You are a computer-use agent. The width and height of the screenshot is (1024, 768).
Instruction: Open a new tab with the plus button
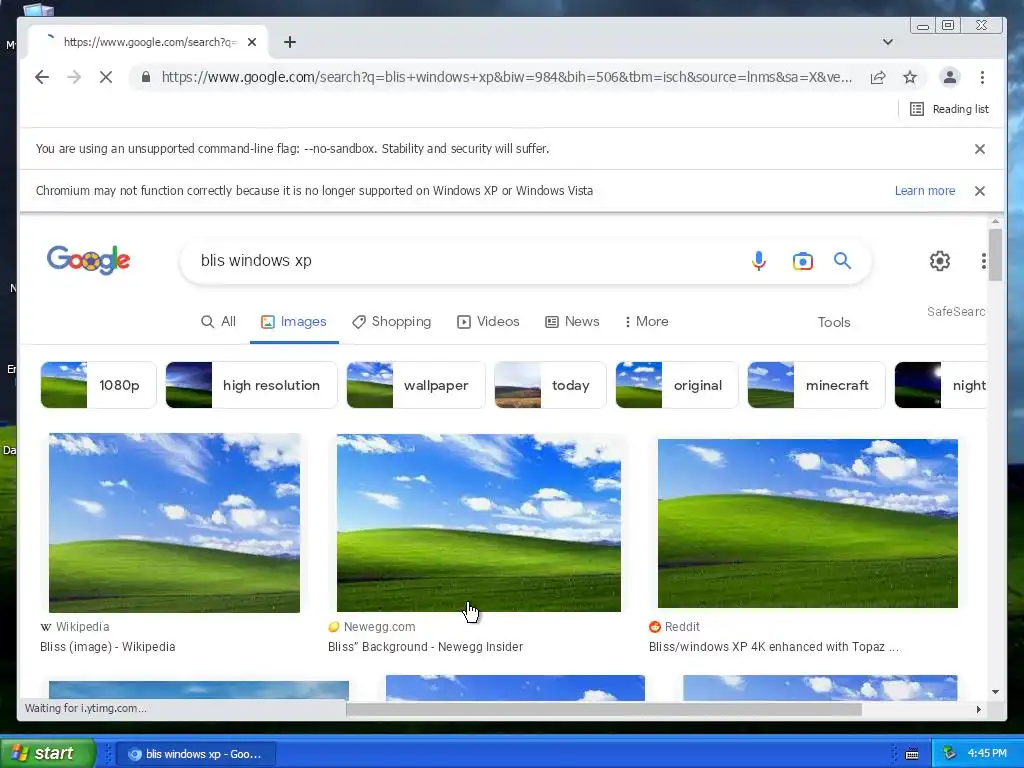[x=290, y=42]
